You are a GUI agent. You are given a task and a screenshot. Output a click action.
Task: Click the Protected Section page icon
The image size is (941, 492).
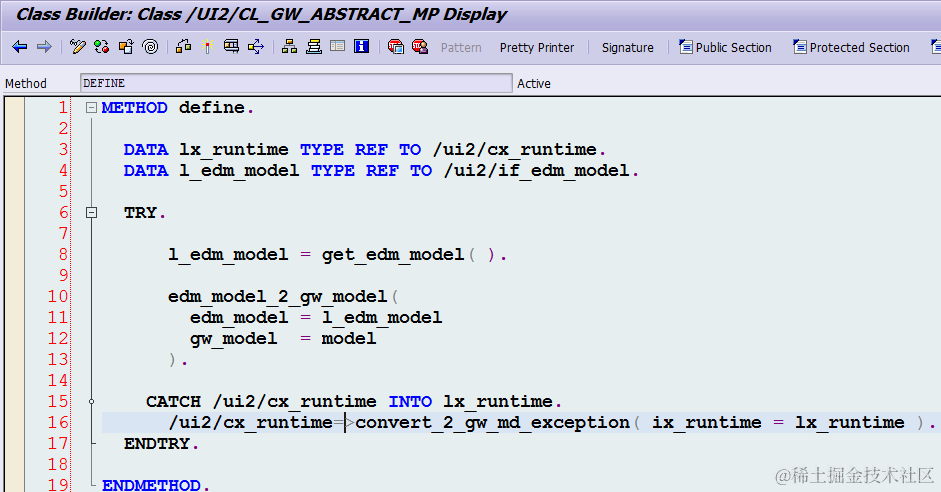click(799, 47)
